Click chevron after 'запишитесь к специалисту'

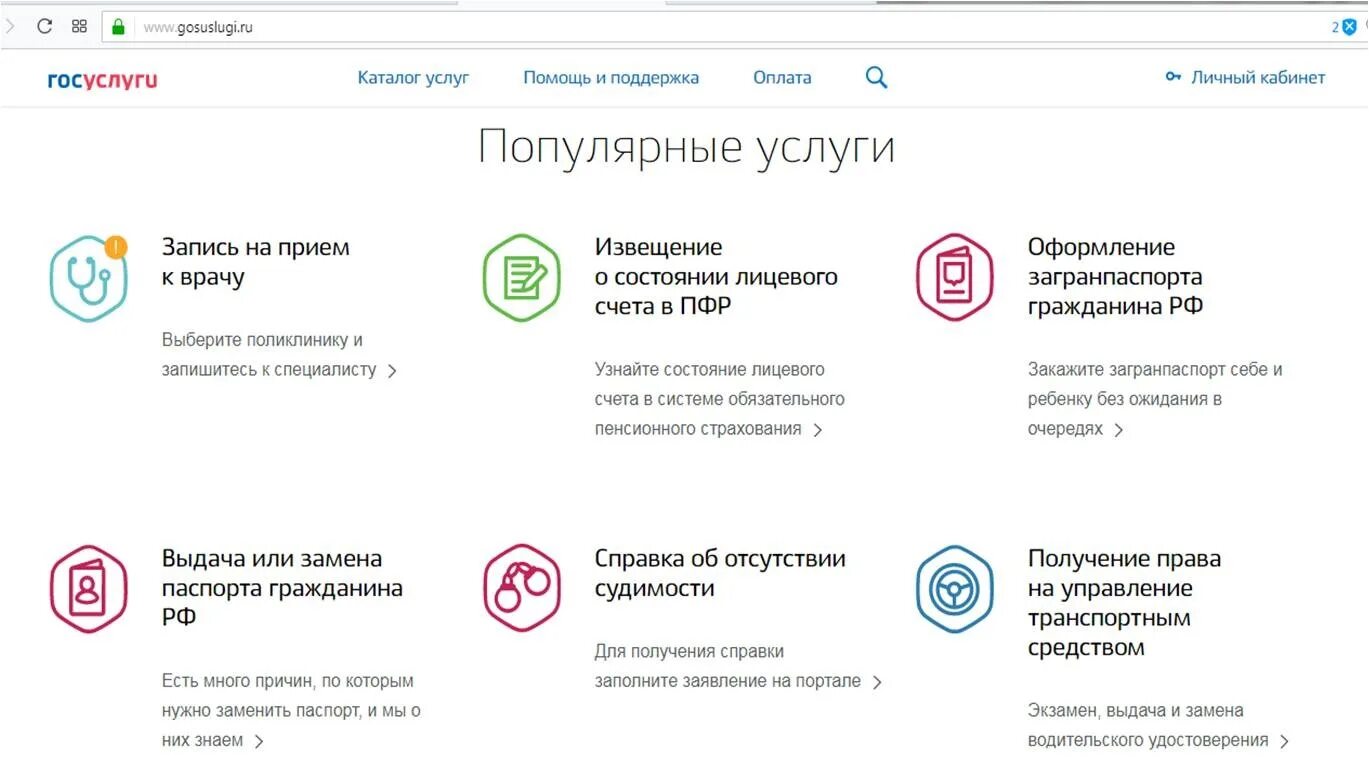point(392,371)
